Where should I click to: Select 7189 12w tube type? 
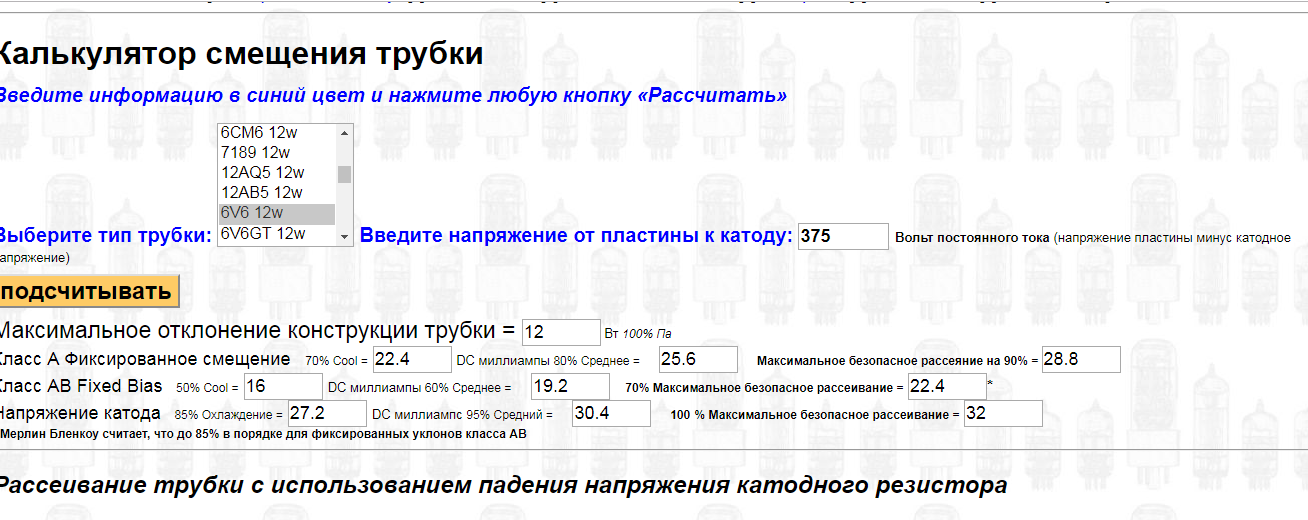tap(277, 152)
